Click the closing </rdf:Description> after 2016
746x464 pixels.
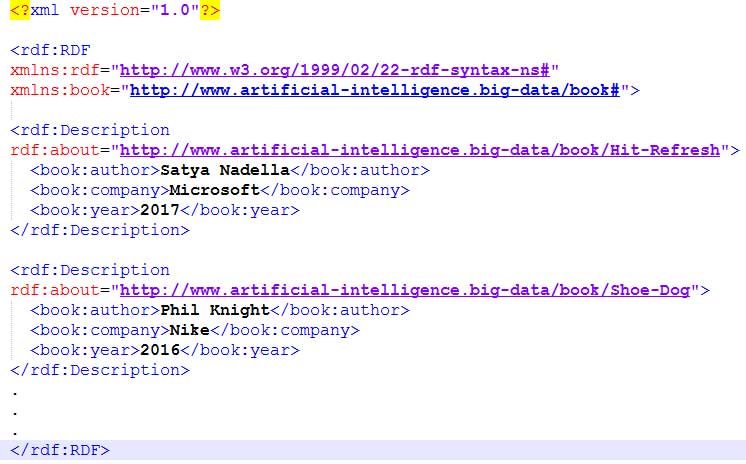coord(100,370)
